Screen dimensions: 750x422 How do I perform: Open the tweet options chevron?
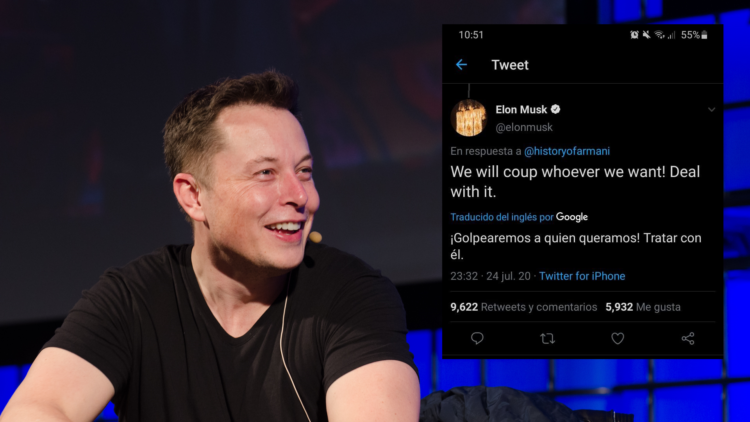coord(711,110)
